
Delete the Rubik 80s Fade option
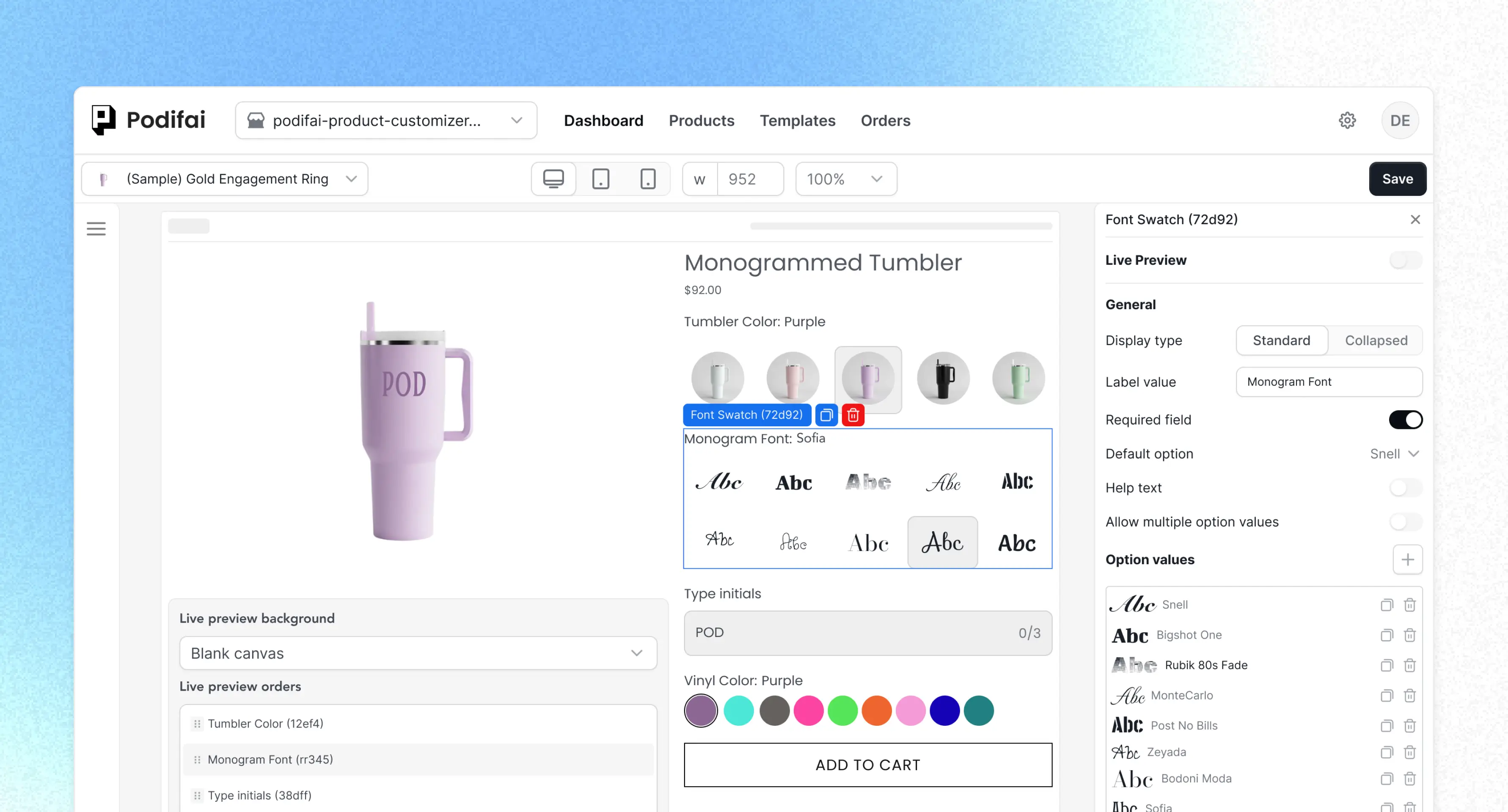pos(1410,666)
